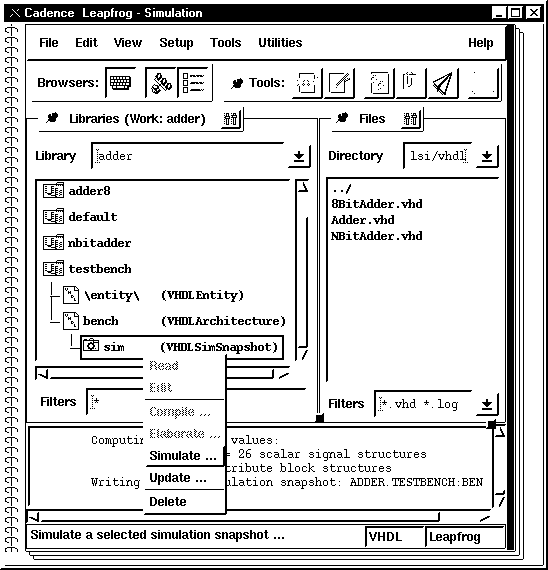Image resolution: width=548 pixels, height=570 pixels.
Task: Click the testbench library icon
Action: click(x=53, y=269)
